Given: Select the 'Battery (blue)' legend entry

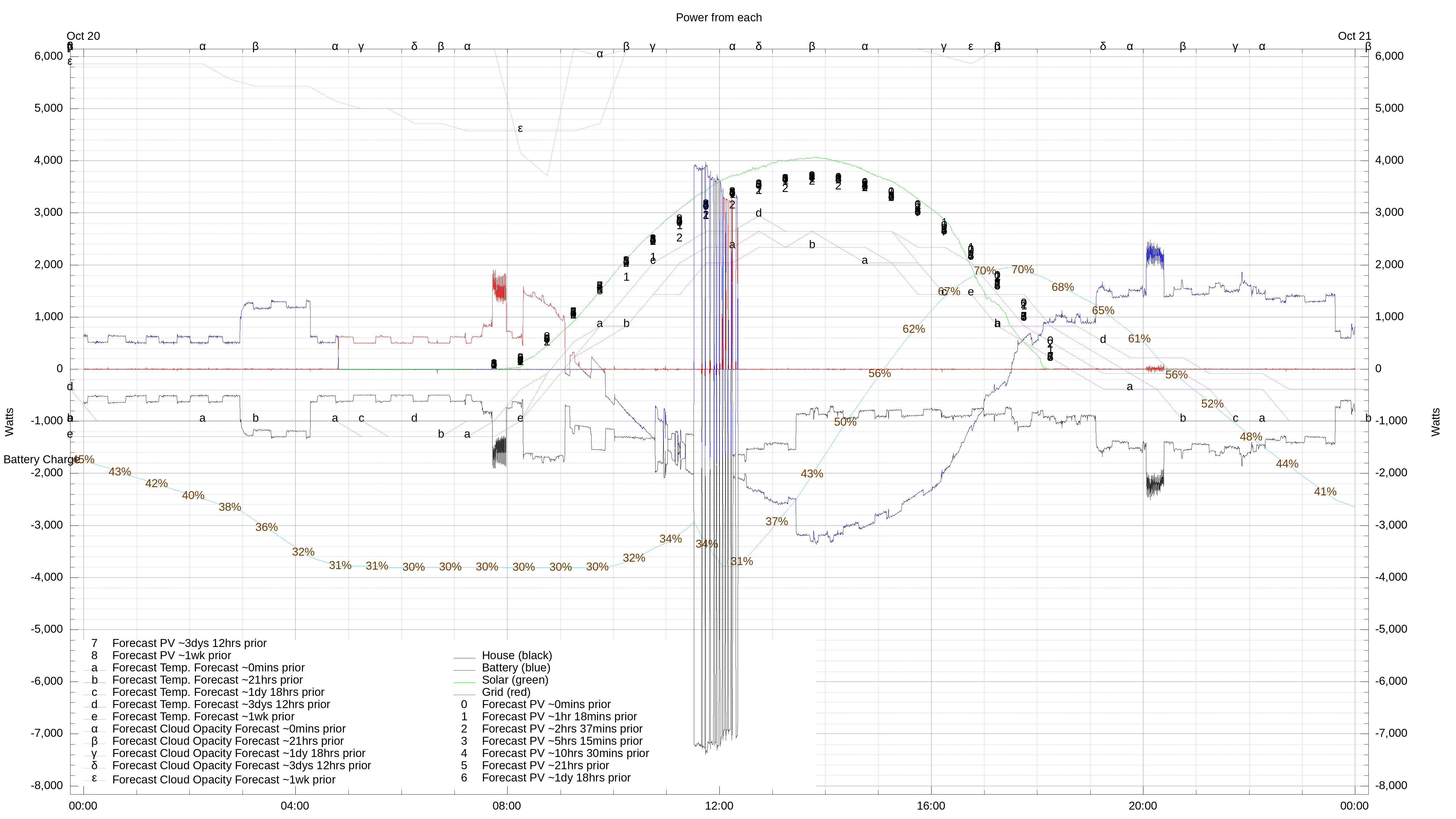Looking at the screenshot, I should 516,667.
